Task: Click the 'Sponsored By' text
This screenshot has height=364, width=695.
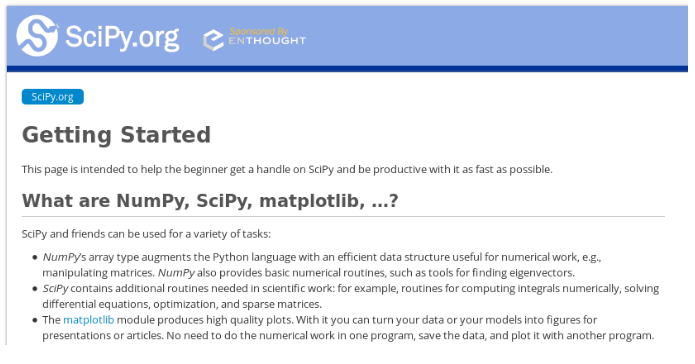Action: [x=258, y=31]
